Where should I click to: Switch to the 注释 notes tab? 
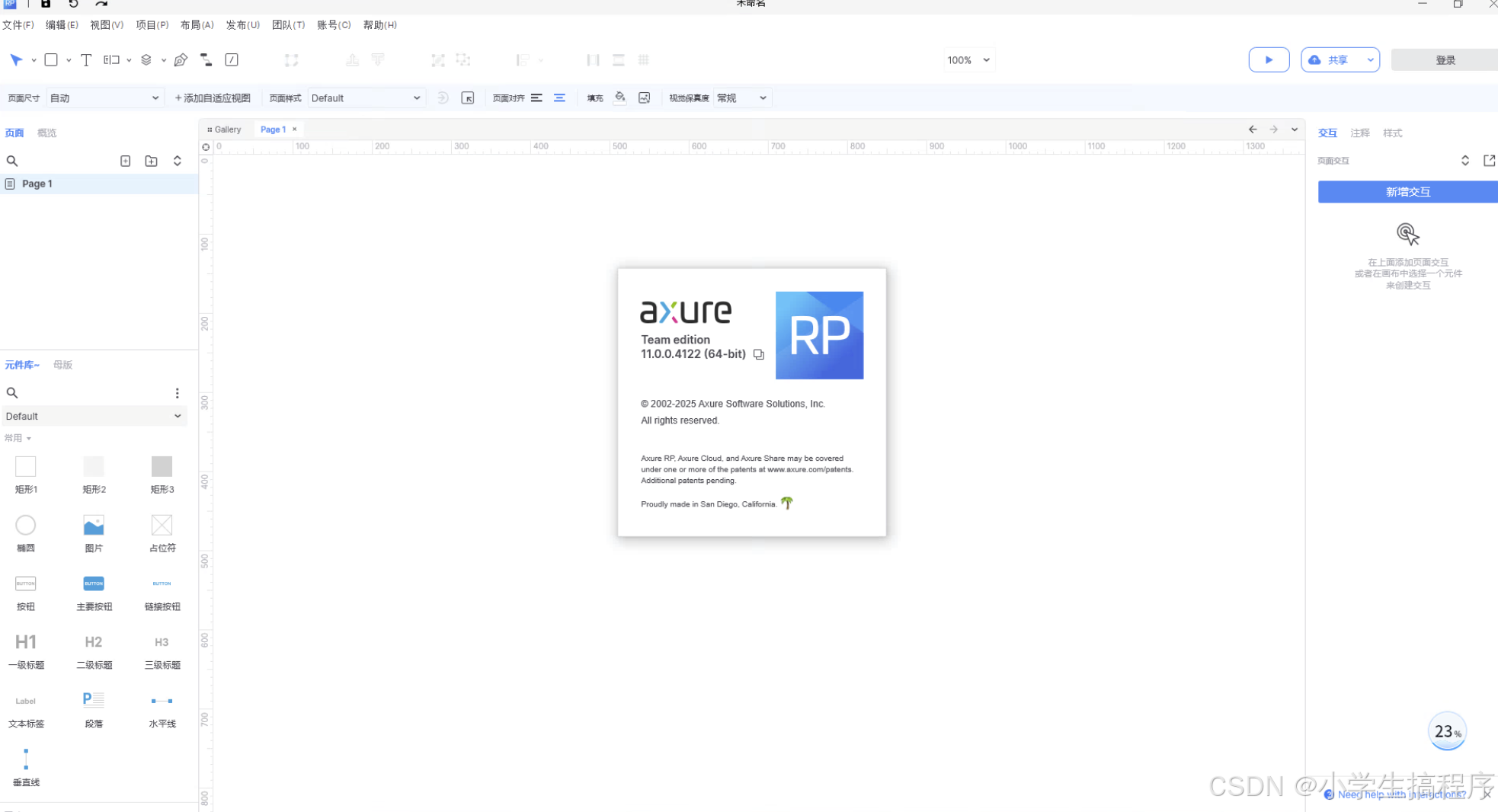[1359, 133]
